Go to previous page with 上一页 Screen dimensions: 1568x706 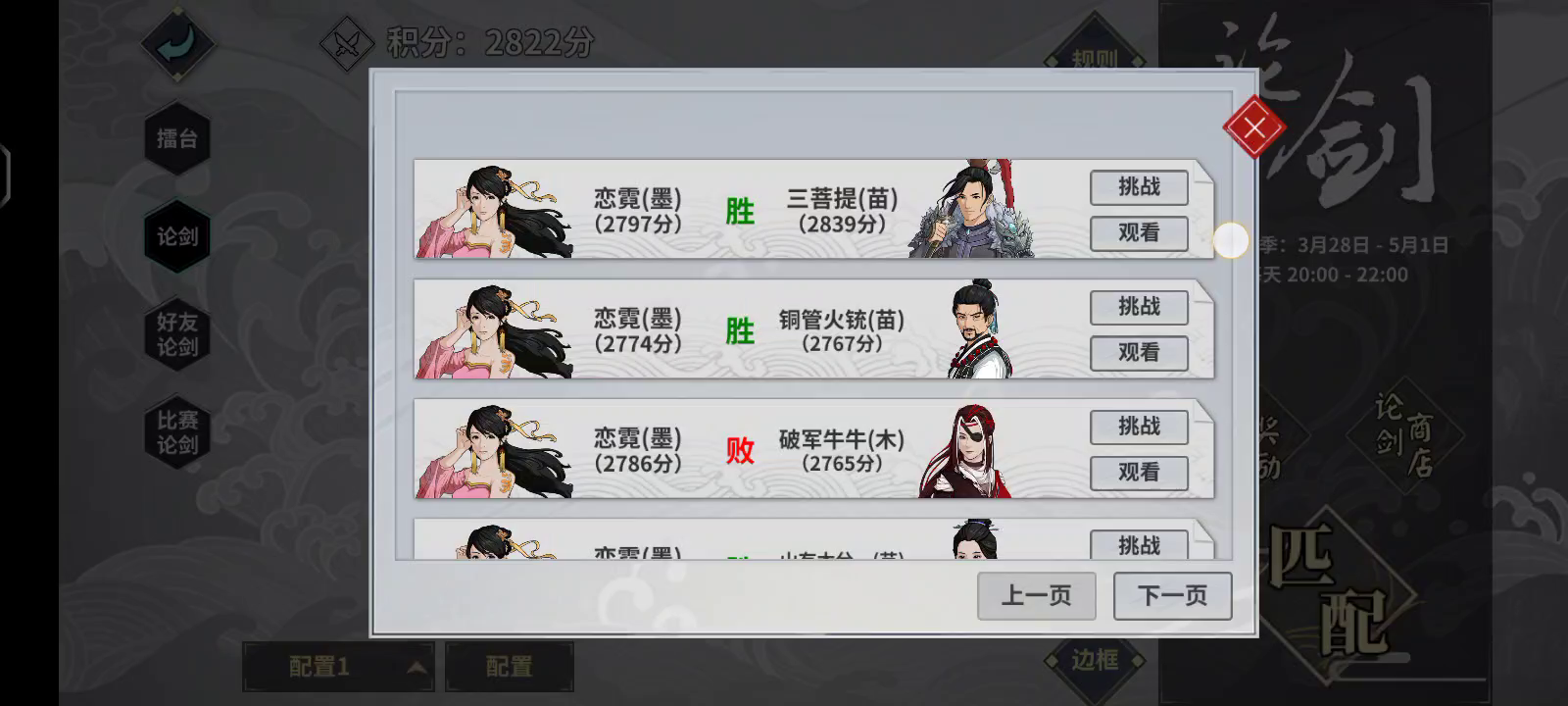point(1036,596)
